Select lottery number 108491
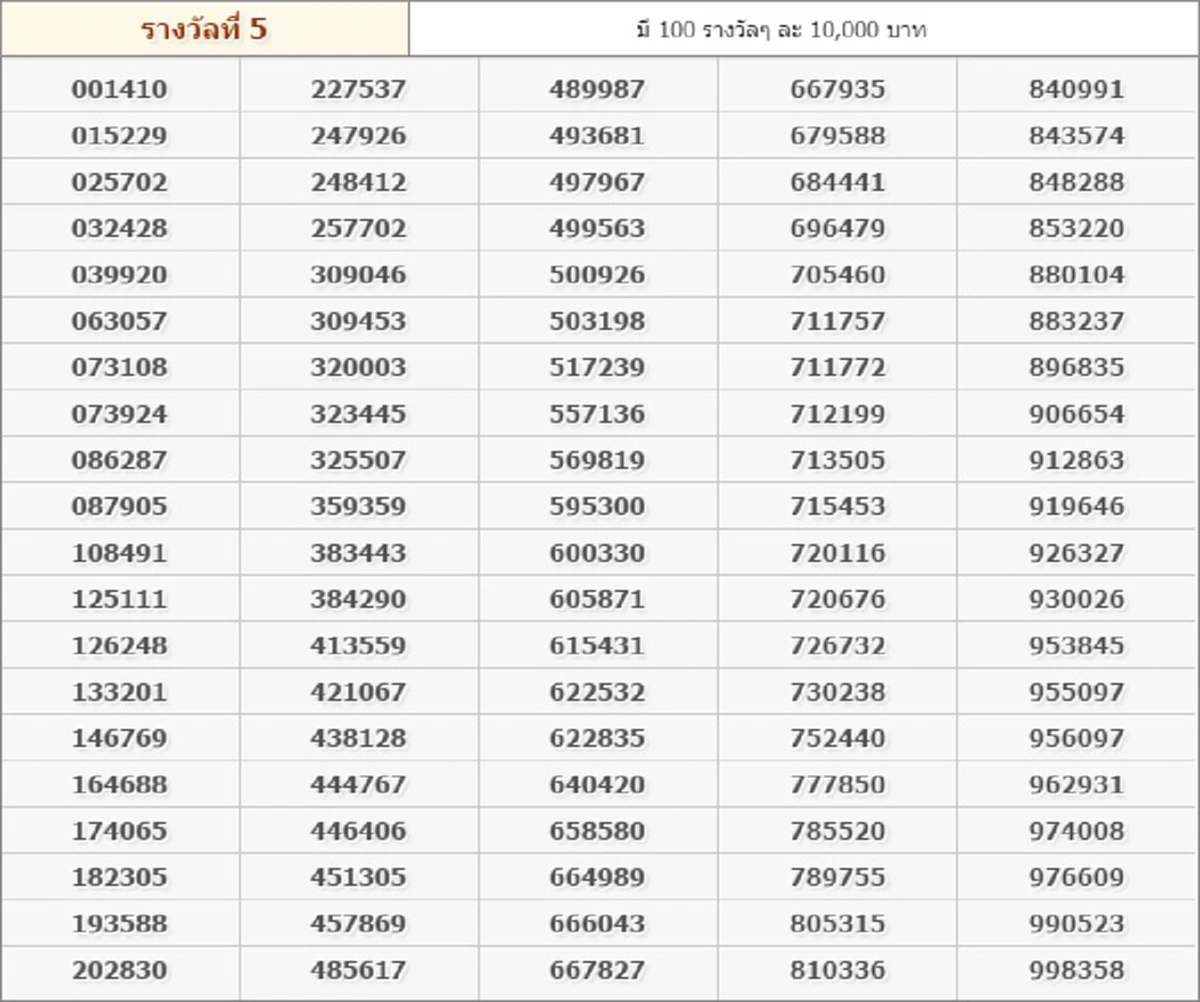The width and height of the screenshot is (1200, 1002). click(120, 552)
